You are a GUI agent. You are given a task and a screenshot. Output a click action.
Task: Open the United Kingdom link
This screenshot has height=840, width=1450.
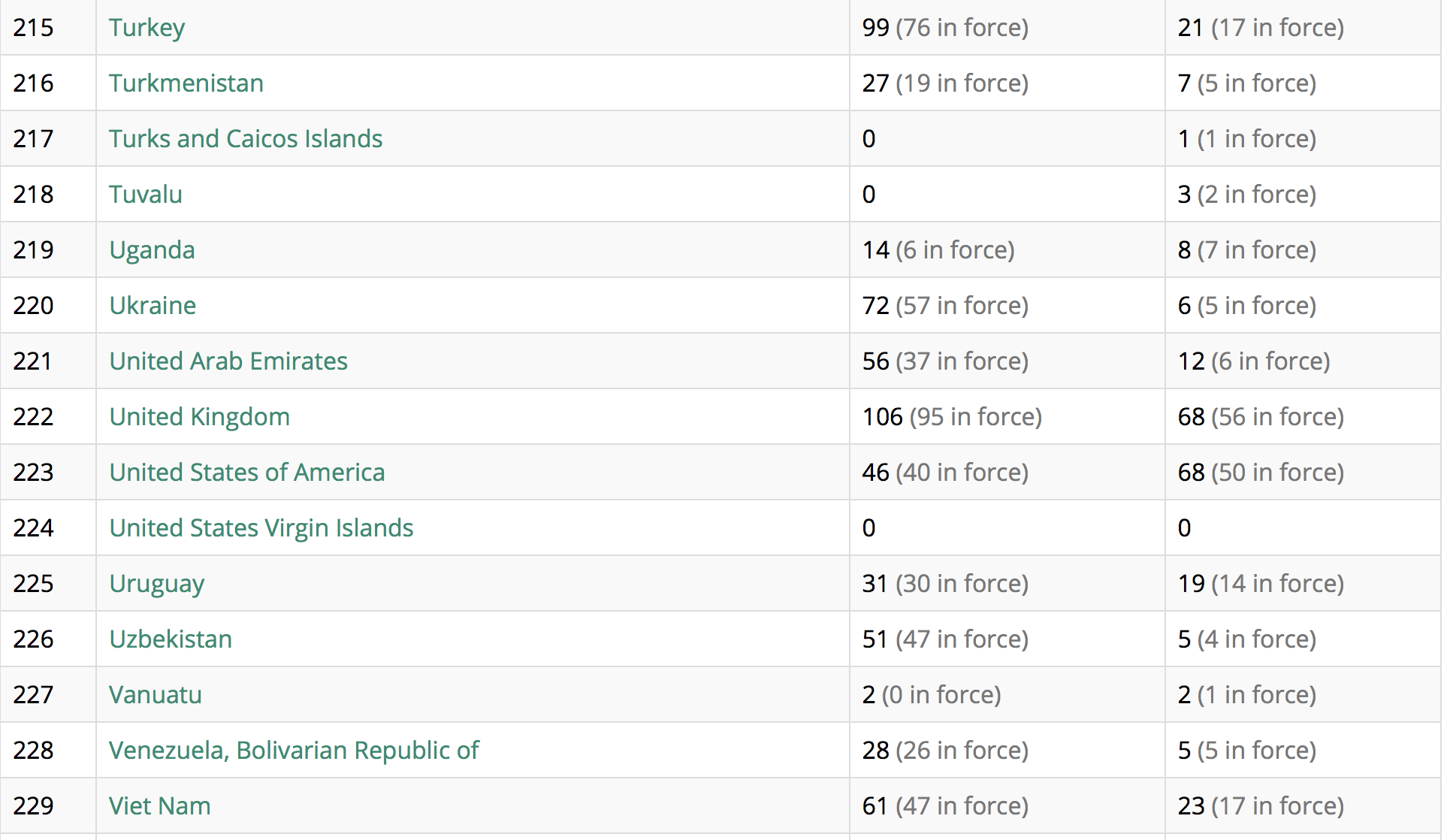click(199, 417)
